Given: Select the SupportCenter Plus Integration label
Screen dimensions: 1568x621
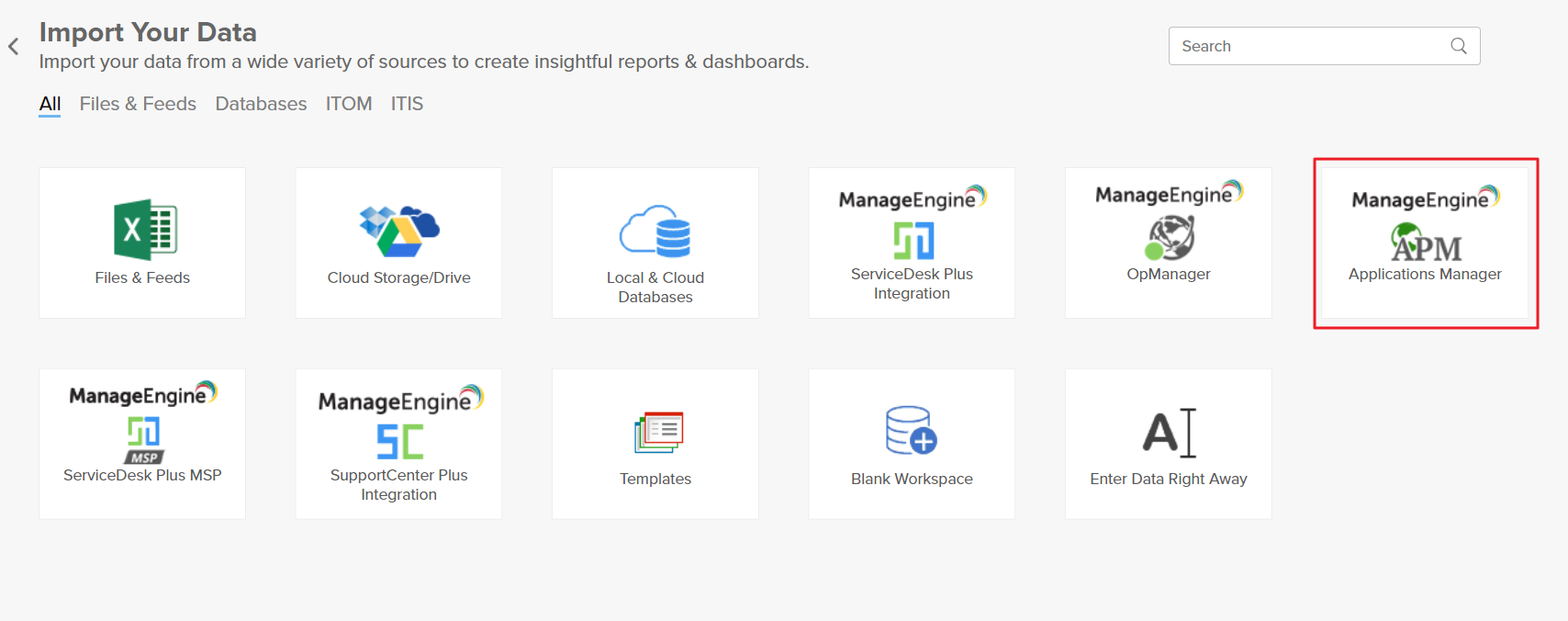Looking at the screenshot, I should pos(398,485).
